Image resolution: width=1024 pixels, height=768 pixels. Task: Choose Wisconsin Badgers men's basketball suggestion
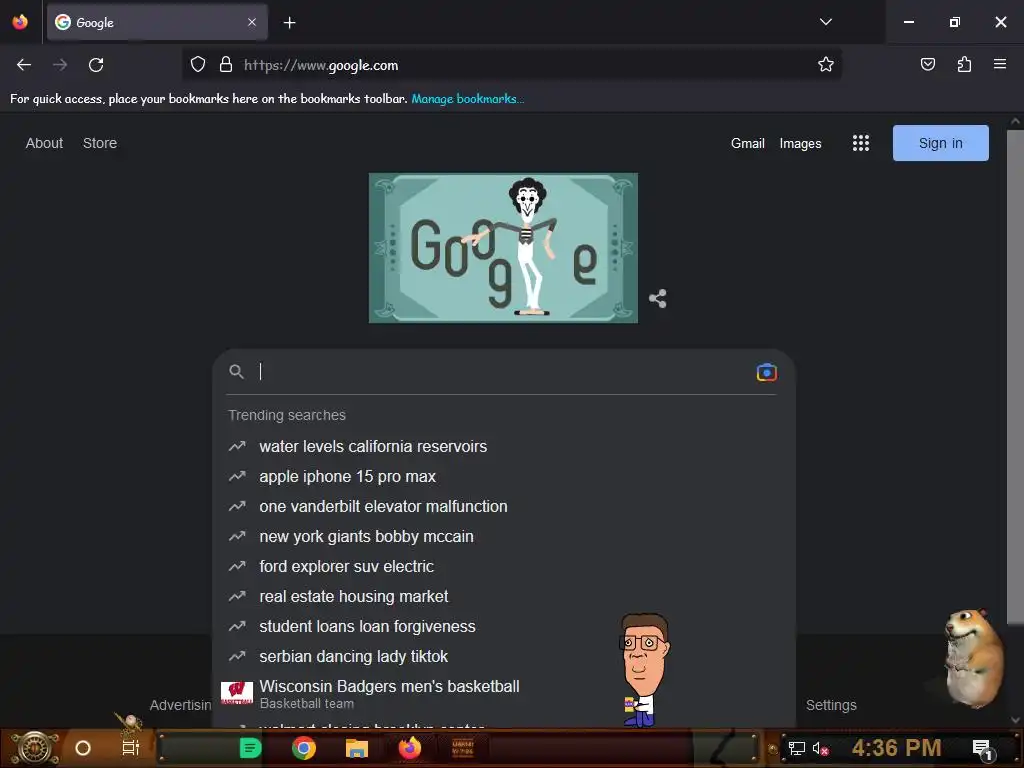click(x=503, y=694)
